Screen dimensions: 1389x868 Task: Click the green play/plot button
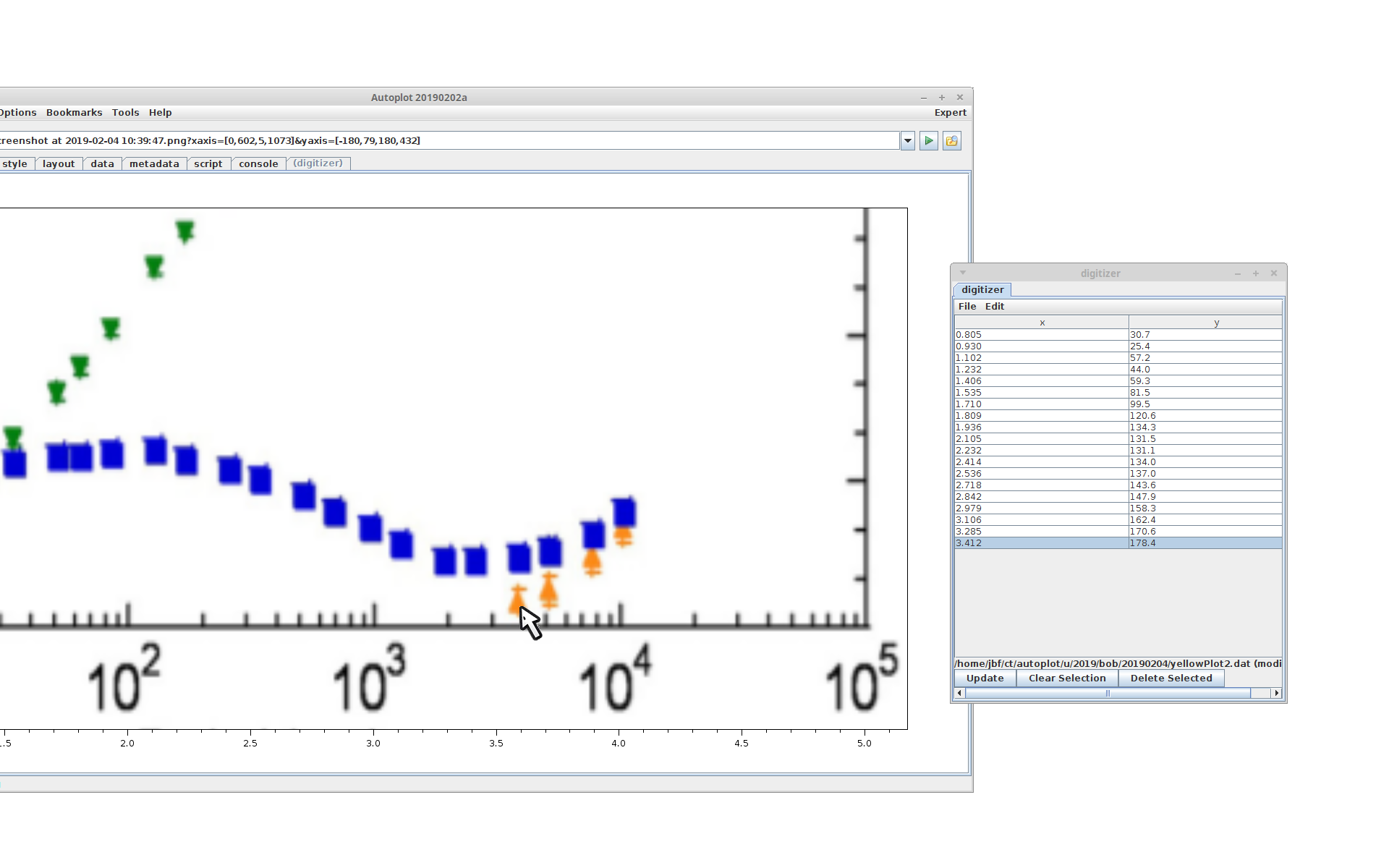tap(929, 141)
